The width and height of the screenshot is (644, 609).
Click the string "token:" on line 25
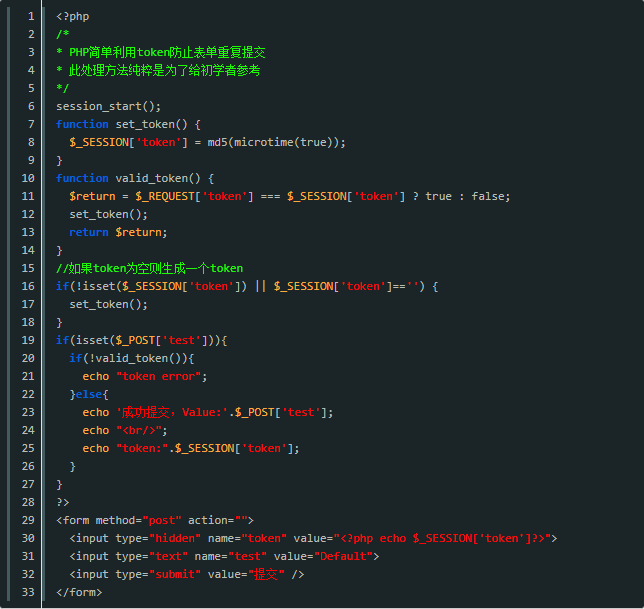click(x=142, y=448)
